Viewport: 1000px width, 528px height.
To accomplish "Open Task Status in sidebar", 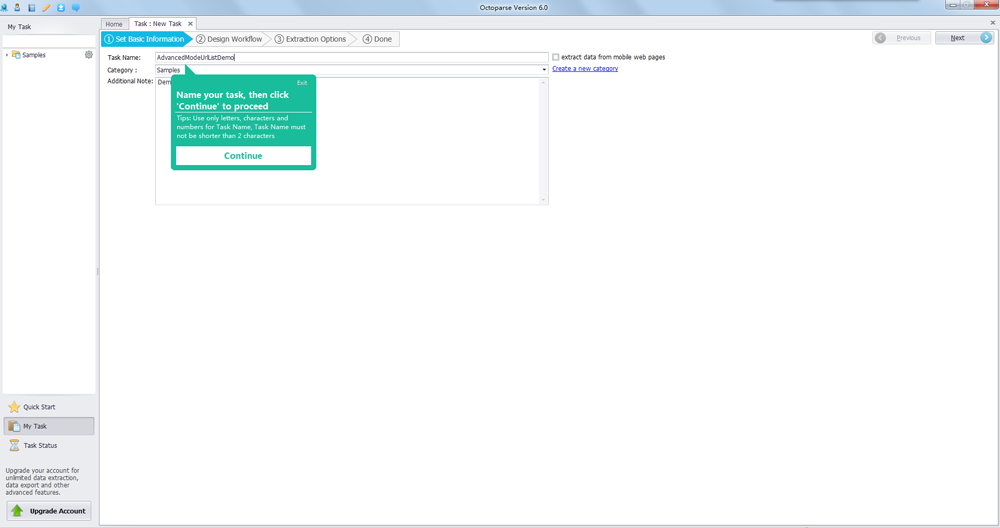I will 40,445.
